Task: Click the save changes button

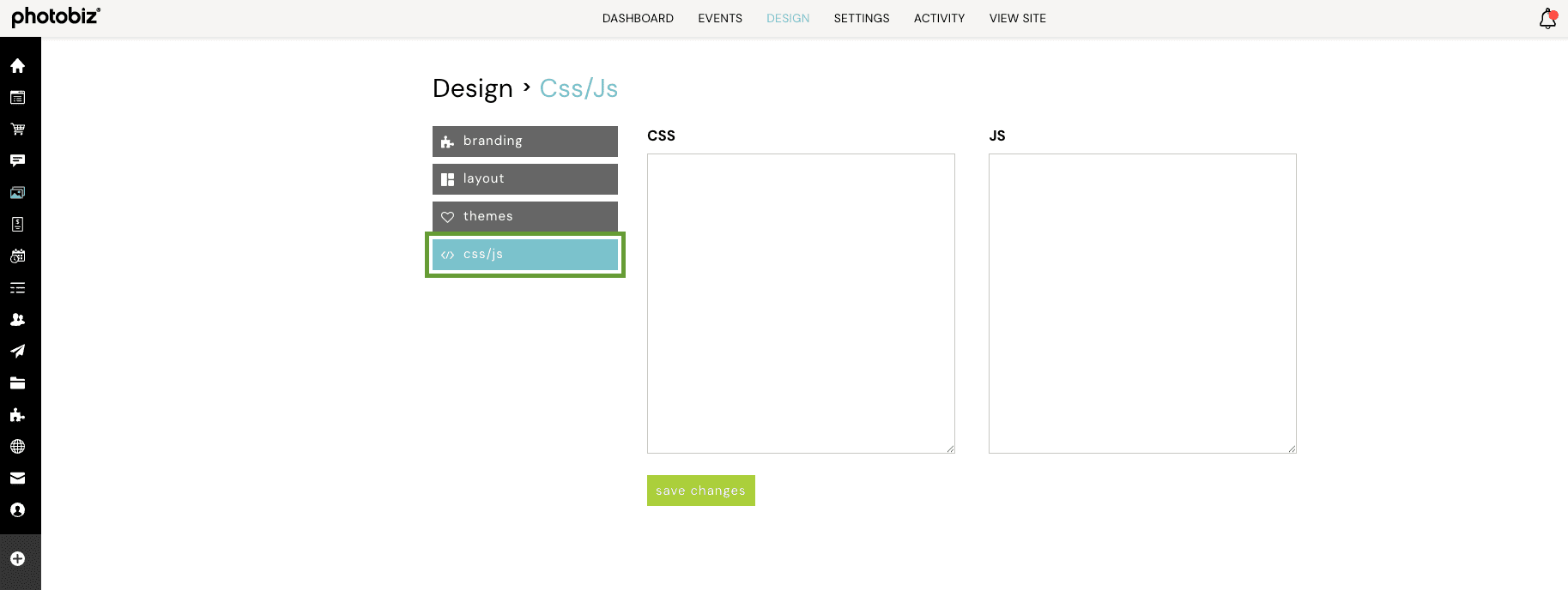Action: click(701, 491)
